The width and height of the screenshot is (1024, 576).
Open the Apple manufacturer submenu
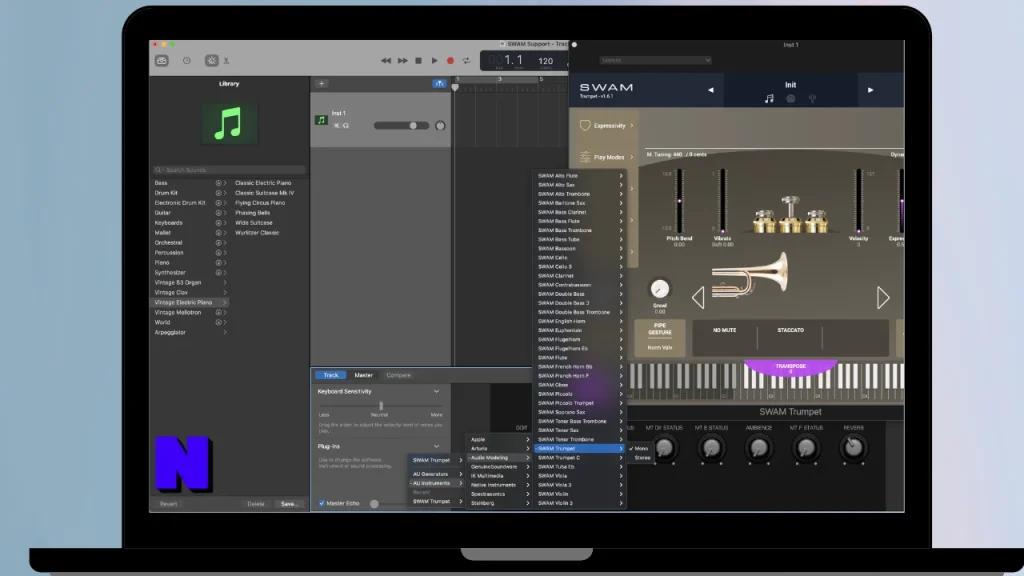tap(499, 440)
